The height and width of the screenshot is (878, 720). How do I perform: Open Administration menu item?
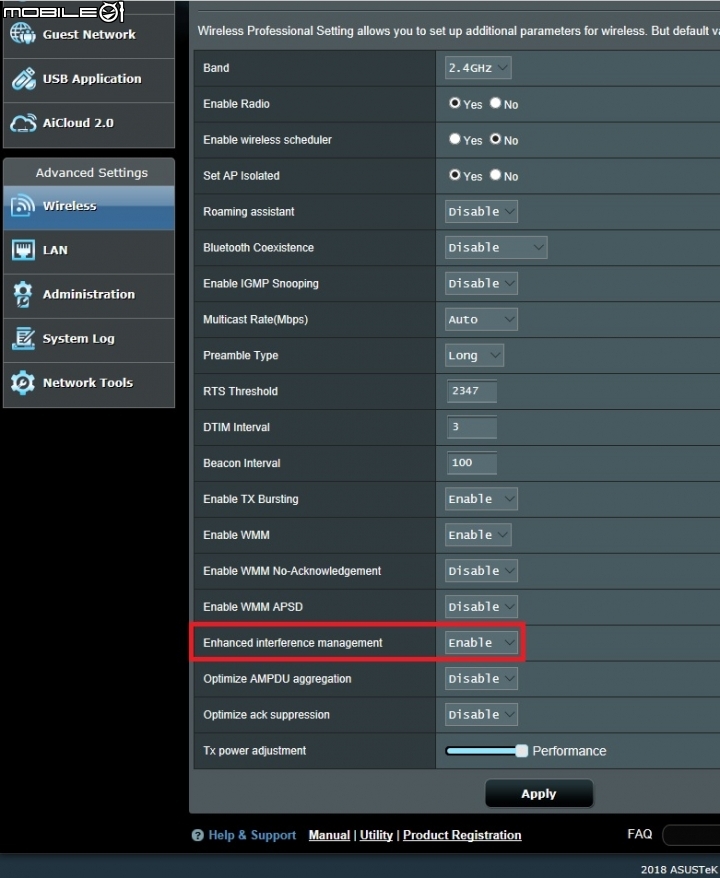coord(89,295)
